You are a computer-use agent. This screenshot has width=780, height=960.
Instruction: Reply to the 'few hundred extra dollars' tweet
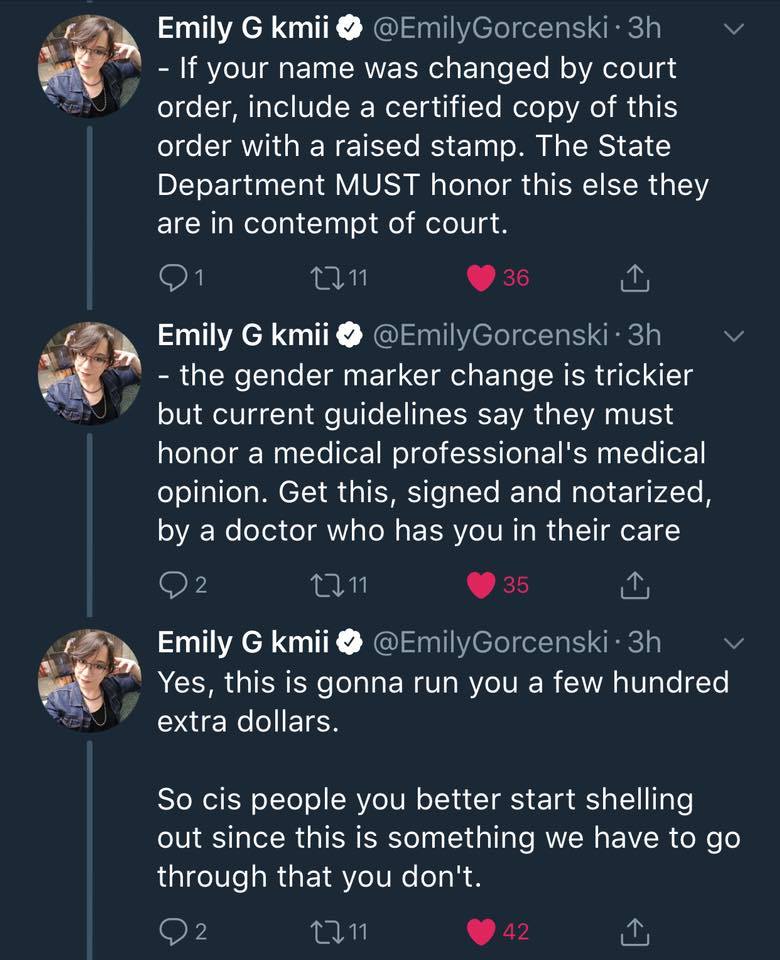tap(172, 932)
